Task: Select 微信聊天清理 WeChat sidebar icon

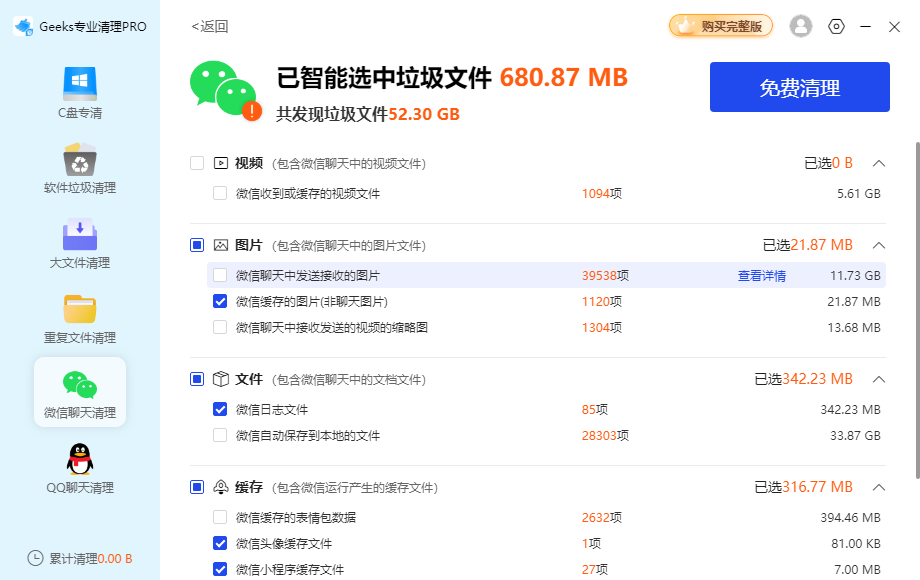Action: click(80, 385)
